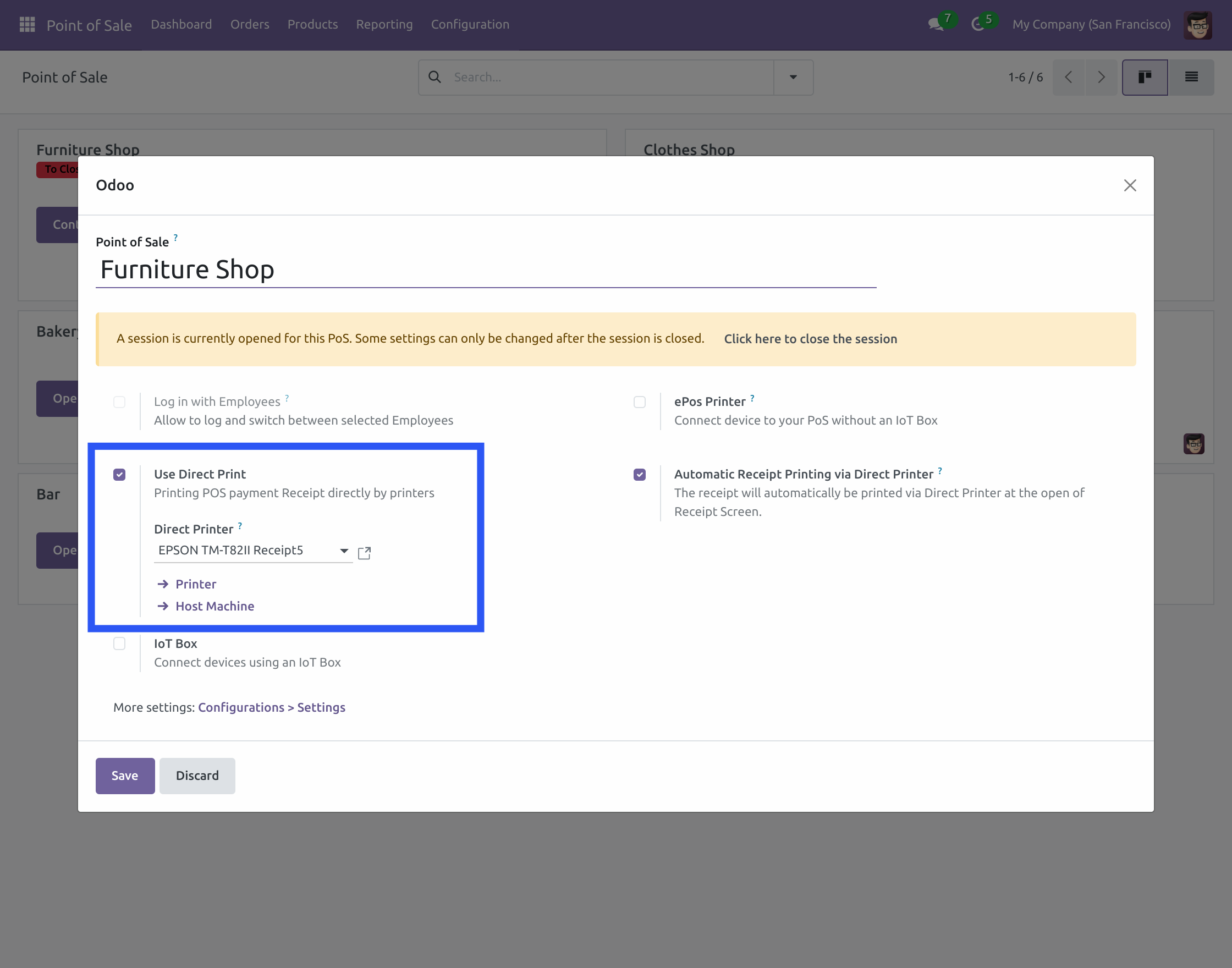This screenshot has width=1232, height=968.
Task: Open the apps grid menu icon
Action: (x=27, y=24)
